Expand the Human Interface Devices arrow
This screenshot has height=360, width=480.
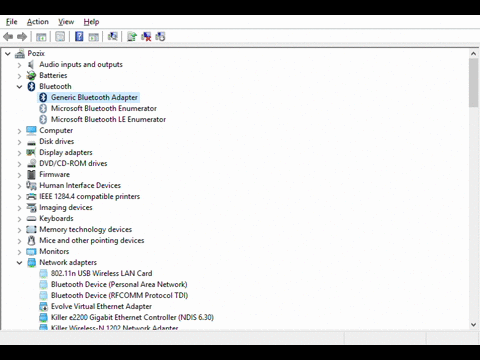pyautogui.click(x=19, y=186)
